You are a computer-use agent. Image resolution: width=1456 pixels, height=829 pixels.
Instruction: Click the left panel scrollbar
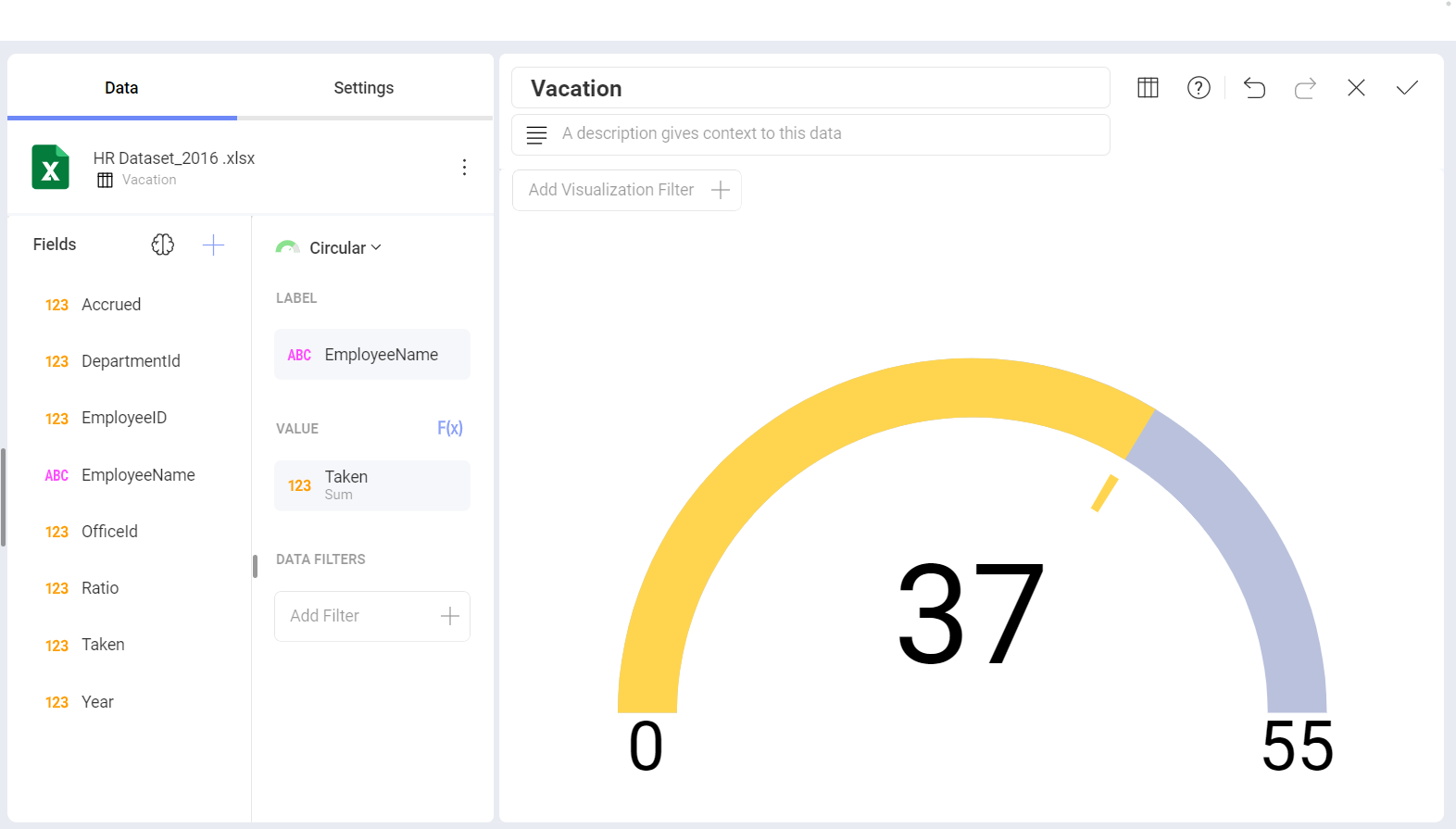click(4, 497)
